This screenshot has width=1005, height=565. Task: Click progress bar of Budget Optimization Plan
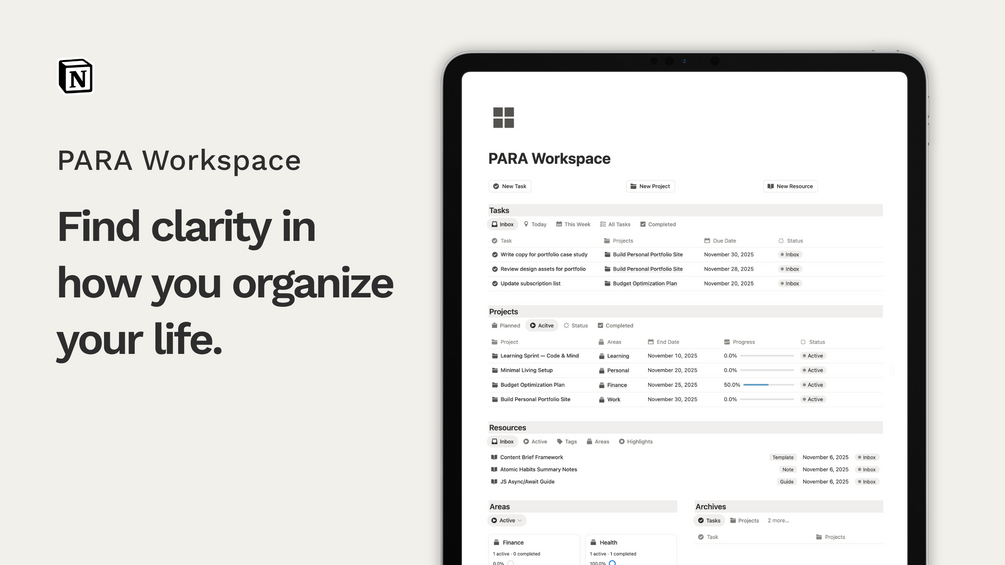click(x=768, y=385)
